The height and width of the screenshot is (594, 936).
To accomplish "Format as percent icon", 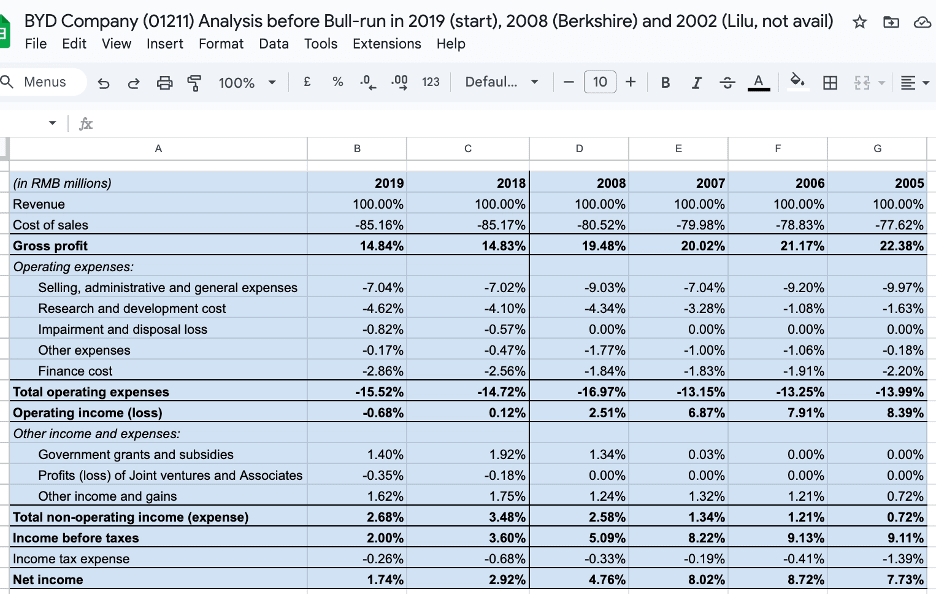I will pos(338,82).
